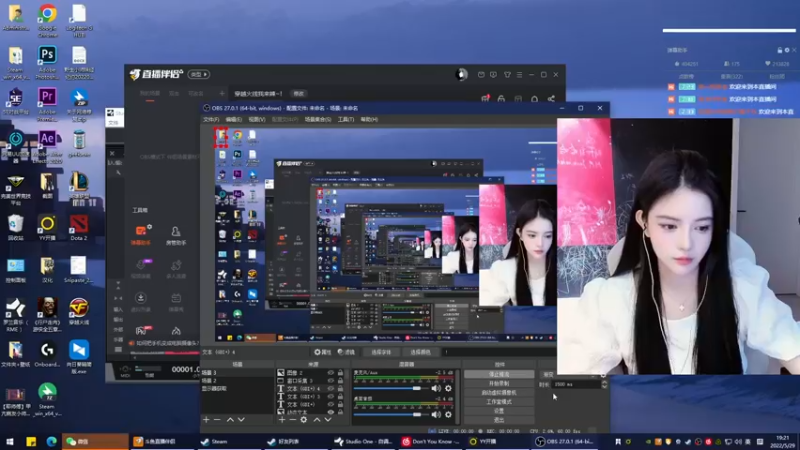
Task: Select the 穿越火线 desktop icon
Action: 79,311
